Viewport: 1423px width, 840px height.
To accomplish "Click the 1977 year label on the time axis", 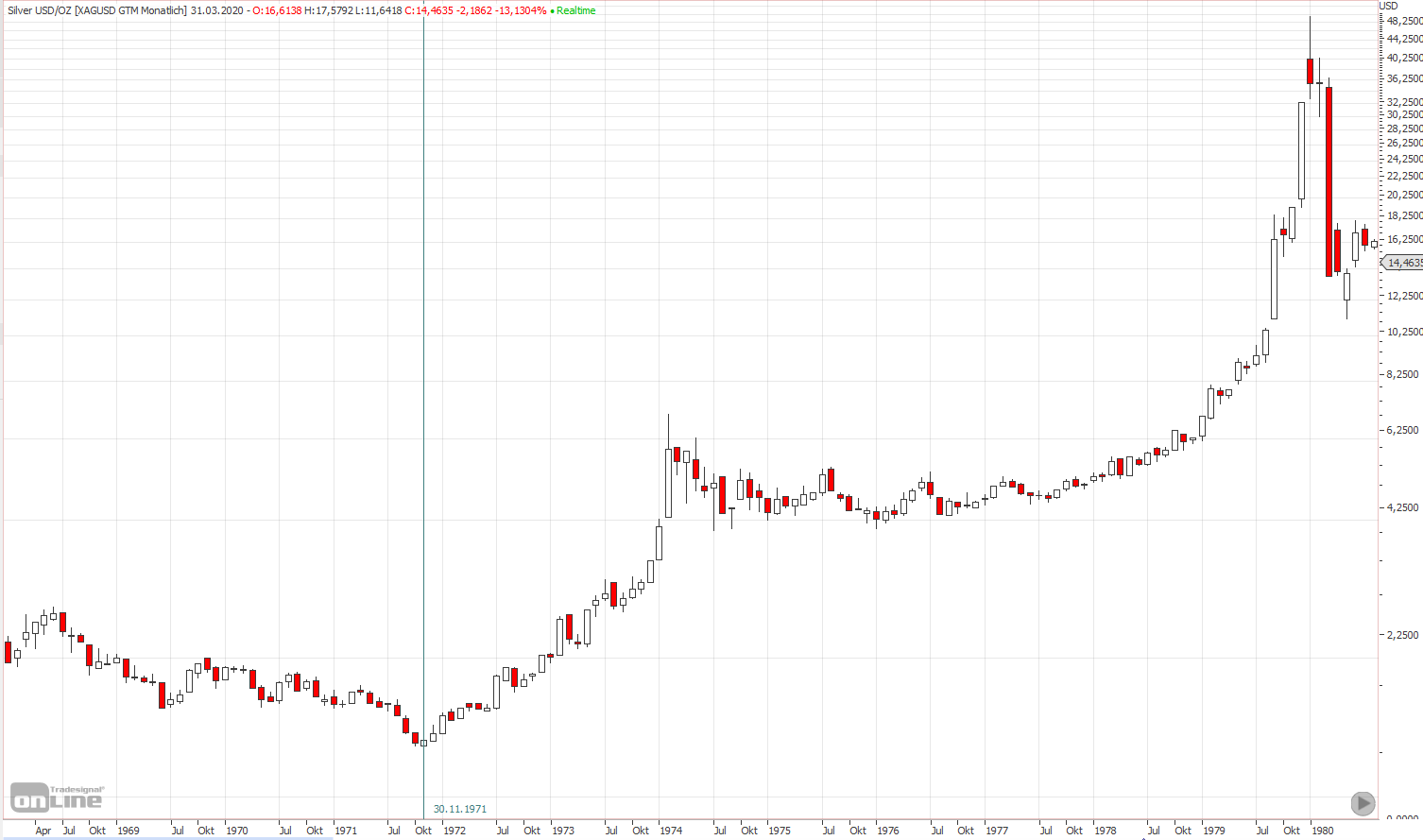I will pos(997,831).
